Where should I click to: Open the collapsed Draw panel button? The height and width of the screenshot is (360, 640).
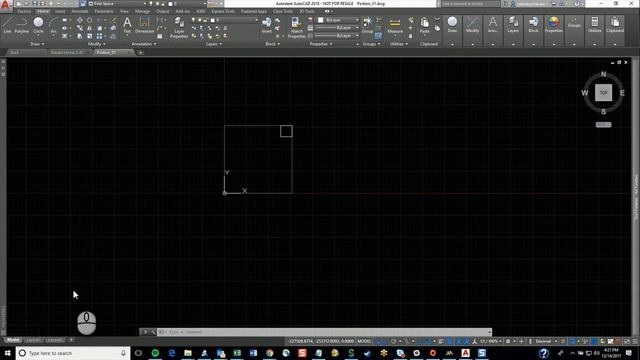click(452, 31)
